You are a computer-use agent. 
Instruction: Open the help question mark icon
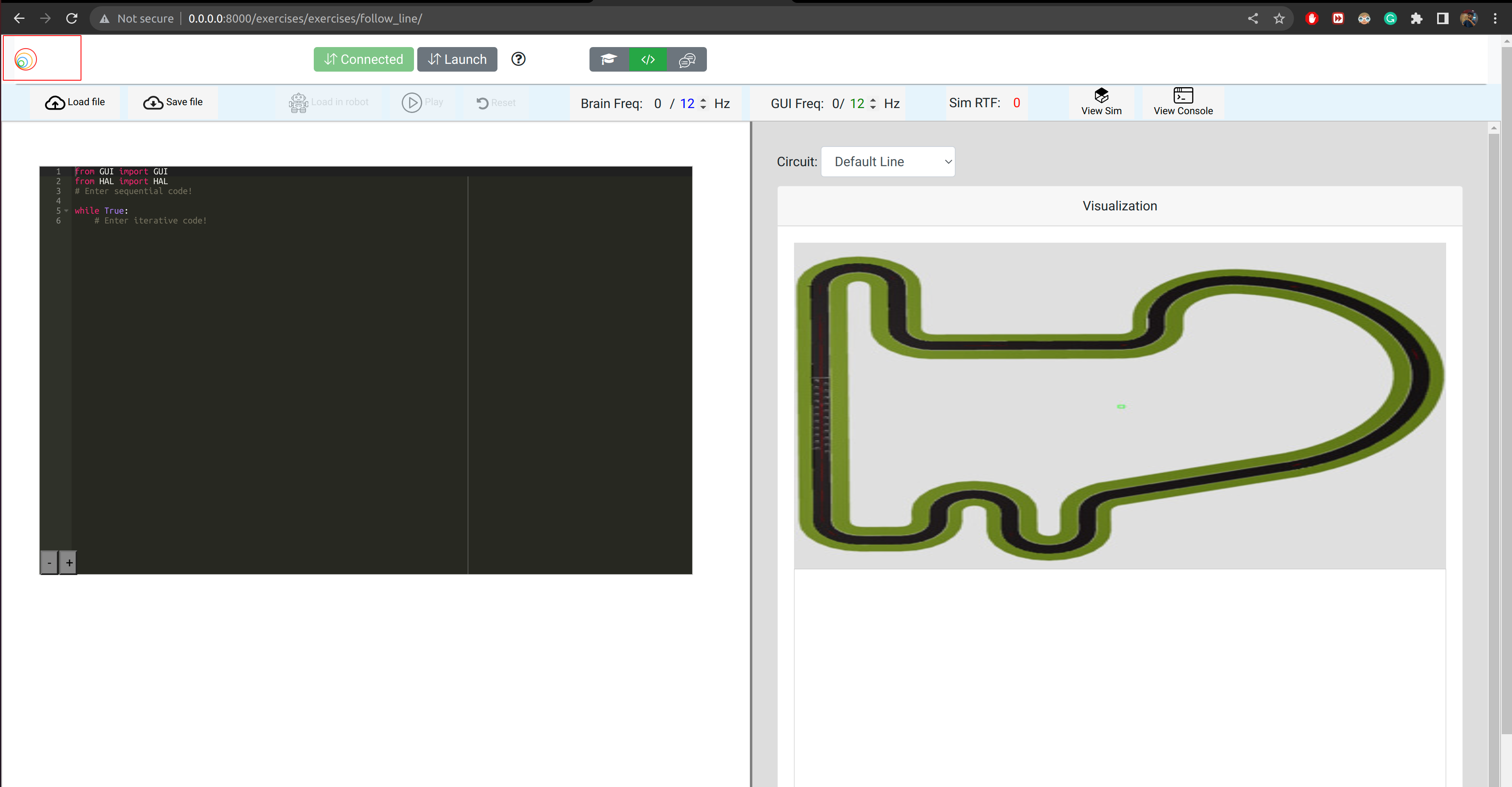[x=518, y=59]
